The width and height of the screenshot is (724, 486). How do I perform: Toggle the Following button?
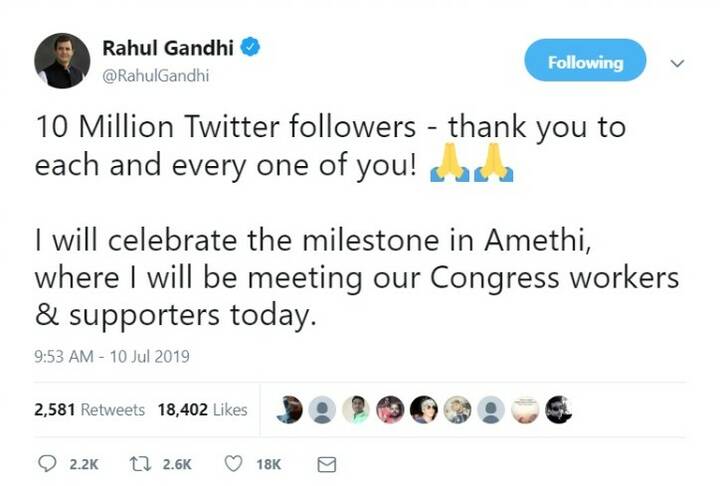click(x=585, y=62)
